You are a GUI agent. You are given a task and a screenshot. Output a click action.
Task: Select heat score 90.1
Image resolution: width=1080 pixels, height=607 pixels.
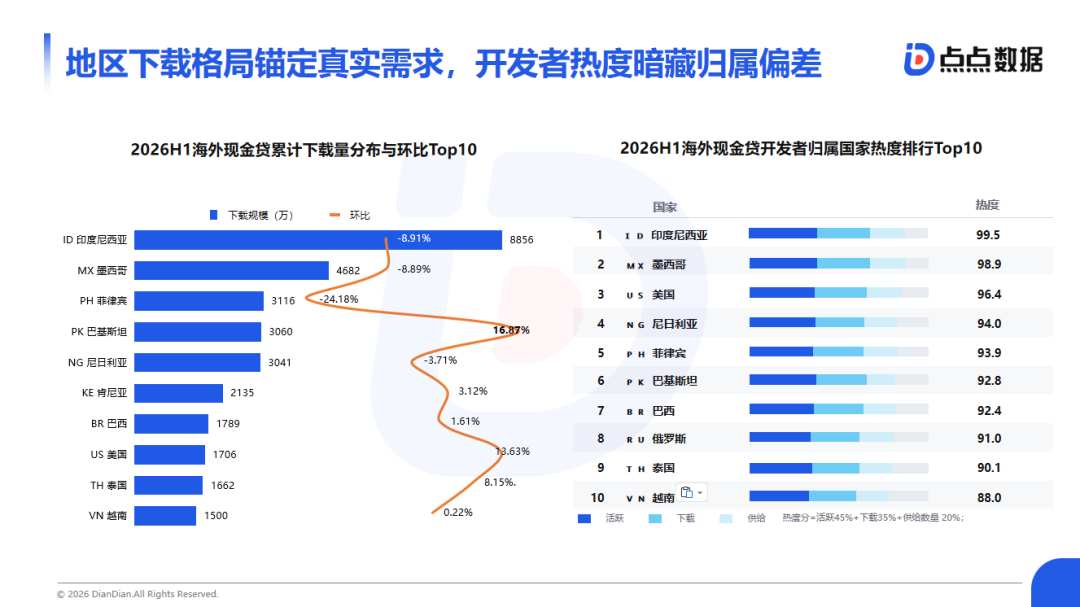[988, 468]
